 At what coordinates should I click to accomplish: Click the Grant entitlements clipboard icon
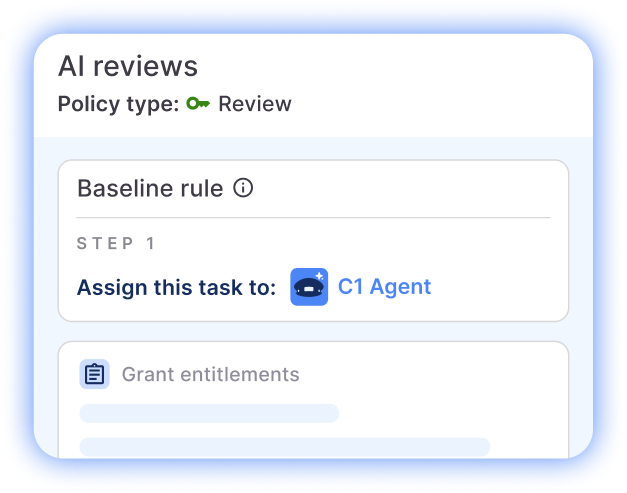[95, 375]
